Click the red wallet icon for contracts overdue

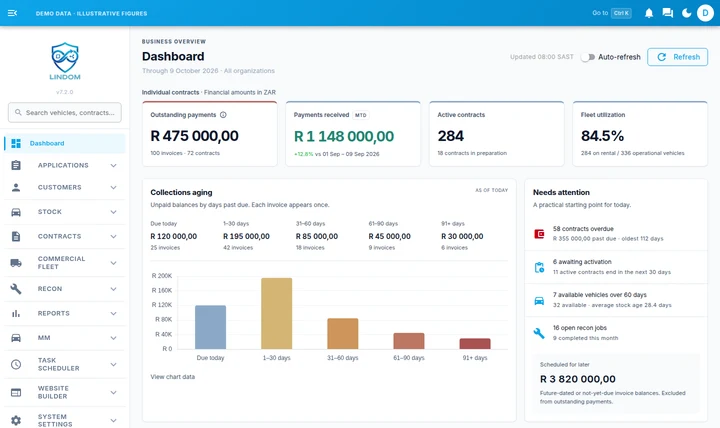[539, 234]
